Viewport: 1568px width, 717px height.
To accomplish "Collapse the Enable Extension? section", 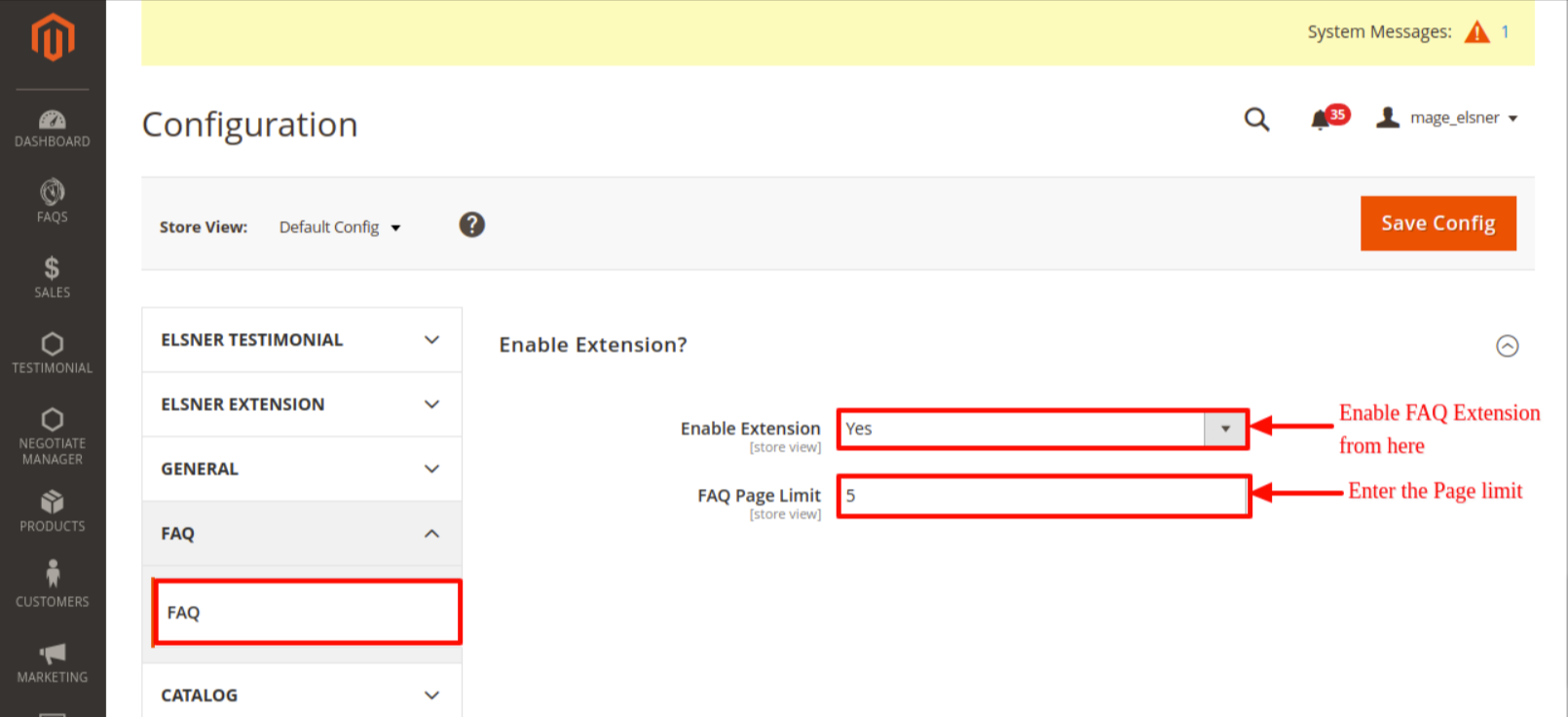I will point(1507,346).
